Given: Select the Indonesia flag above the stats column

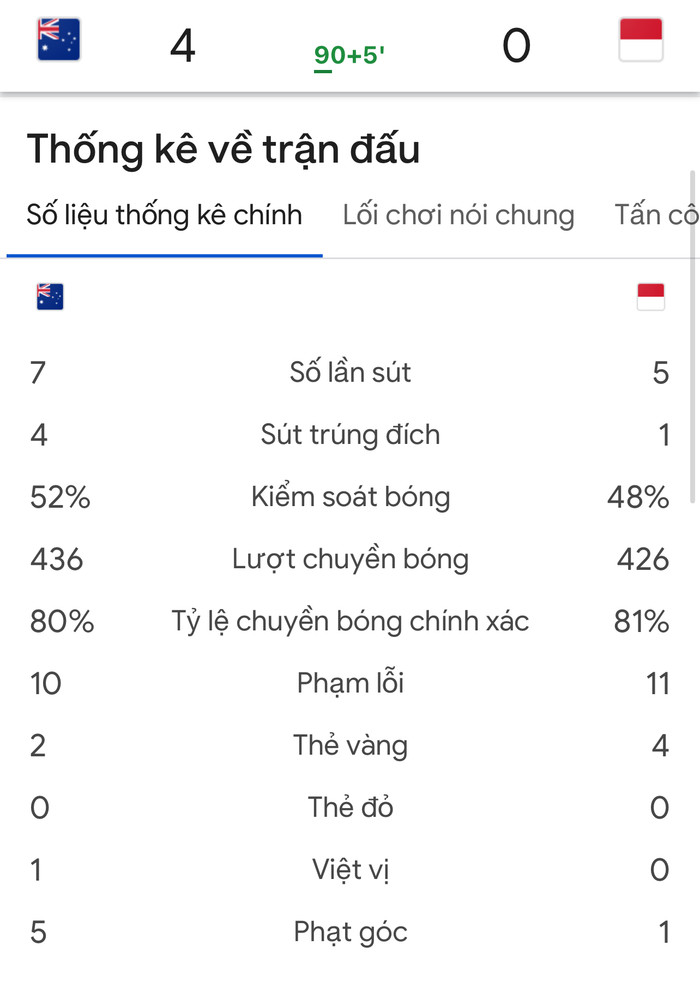Looking at the screenshot, I should (x=651, y=296).
